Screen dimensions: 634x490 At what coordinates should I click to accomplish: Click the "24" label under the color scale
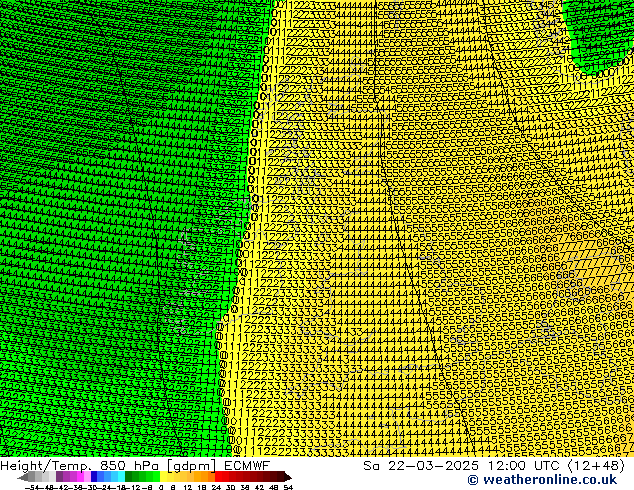[x=216, y=488]
